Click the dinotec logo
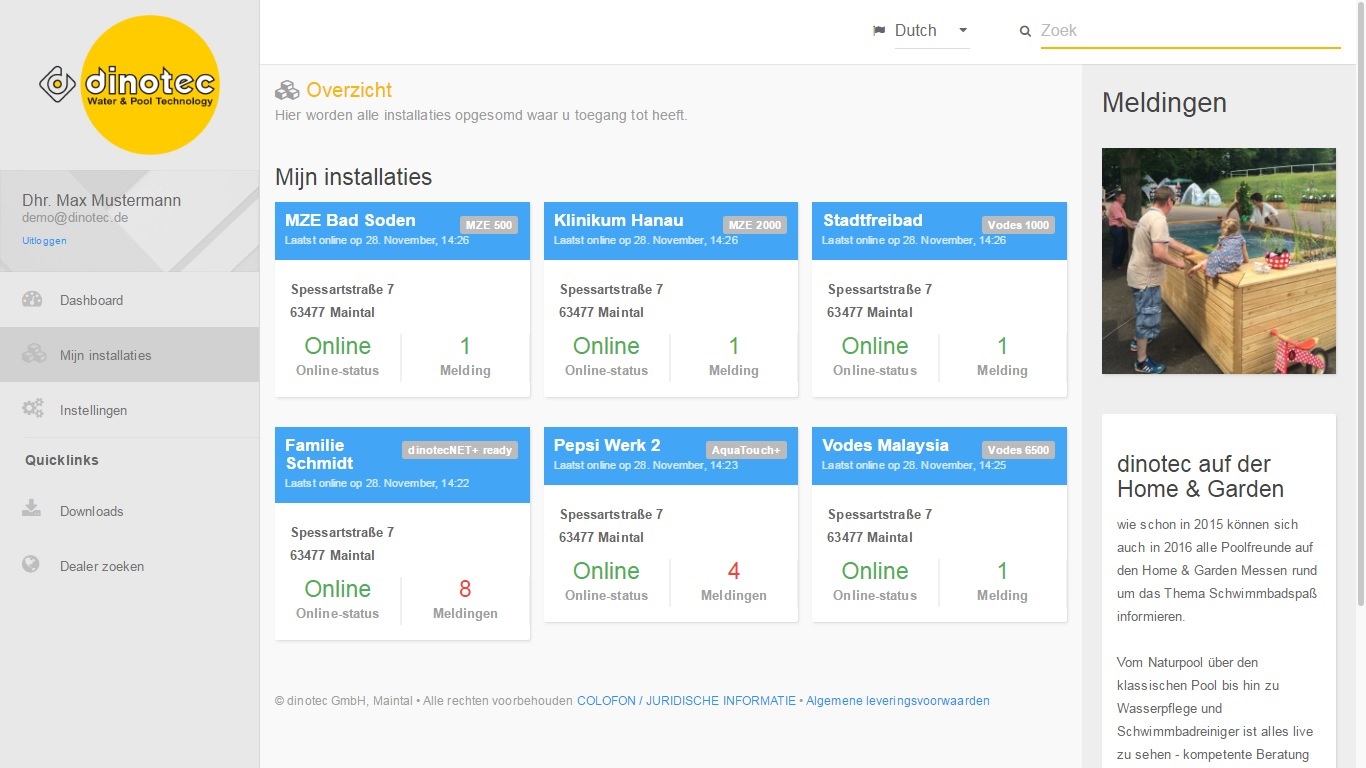 130,85
